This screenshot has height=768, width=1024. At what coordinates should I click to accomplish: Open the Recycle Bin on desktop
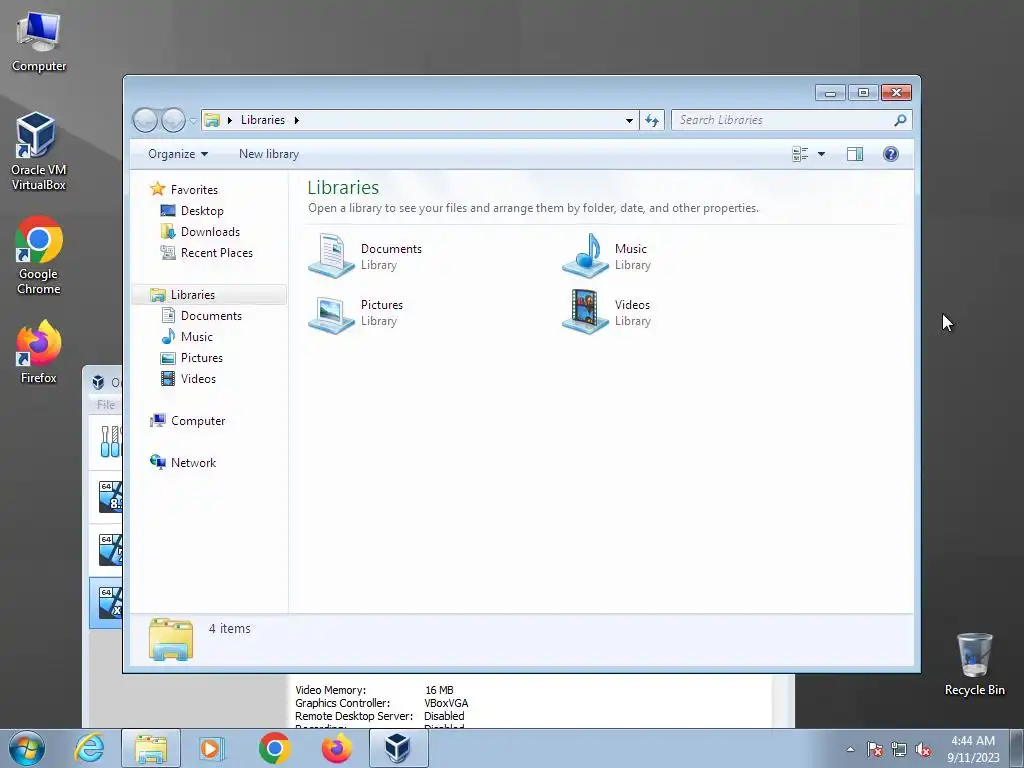point(974,664)
